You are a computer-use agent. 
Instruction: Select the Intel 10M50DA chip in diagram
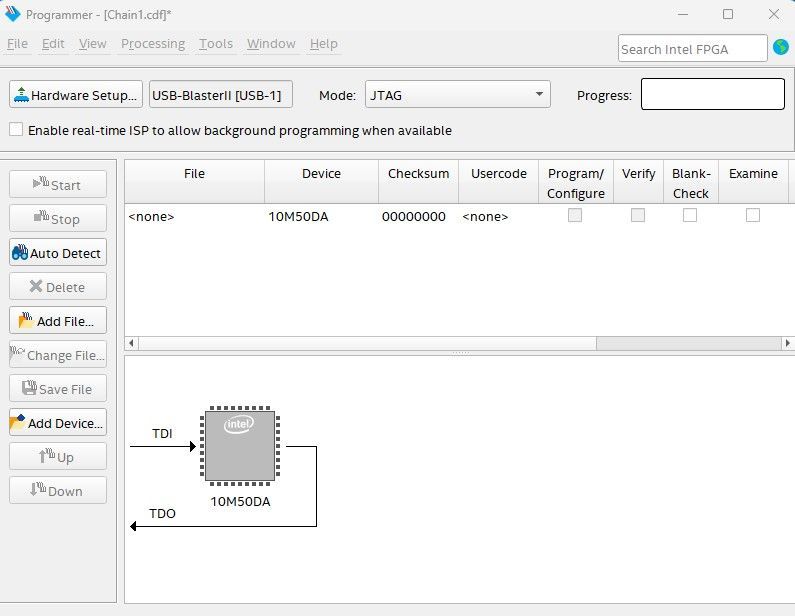tap(240, 446)
